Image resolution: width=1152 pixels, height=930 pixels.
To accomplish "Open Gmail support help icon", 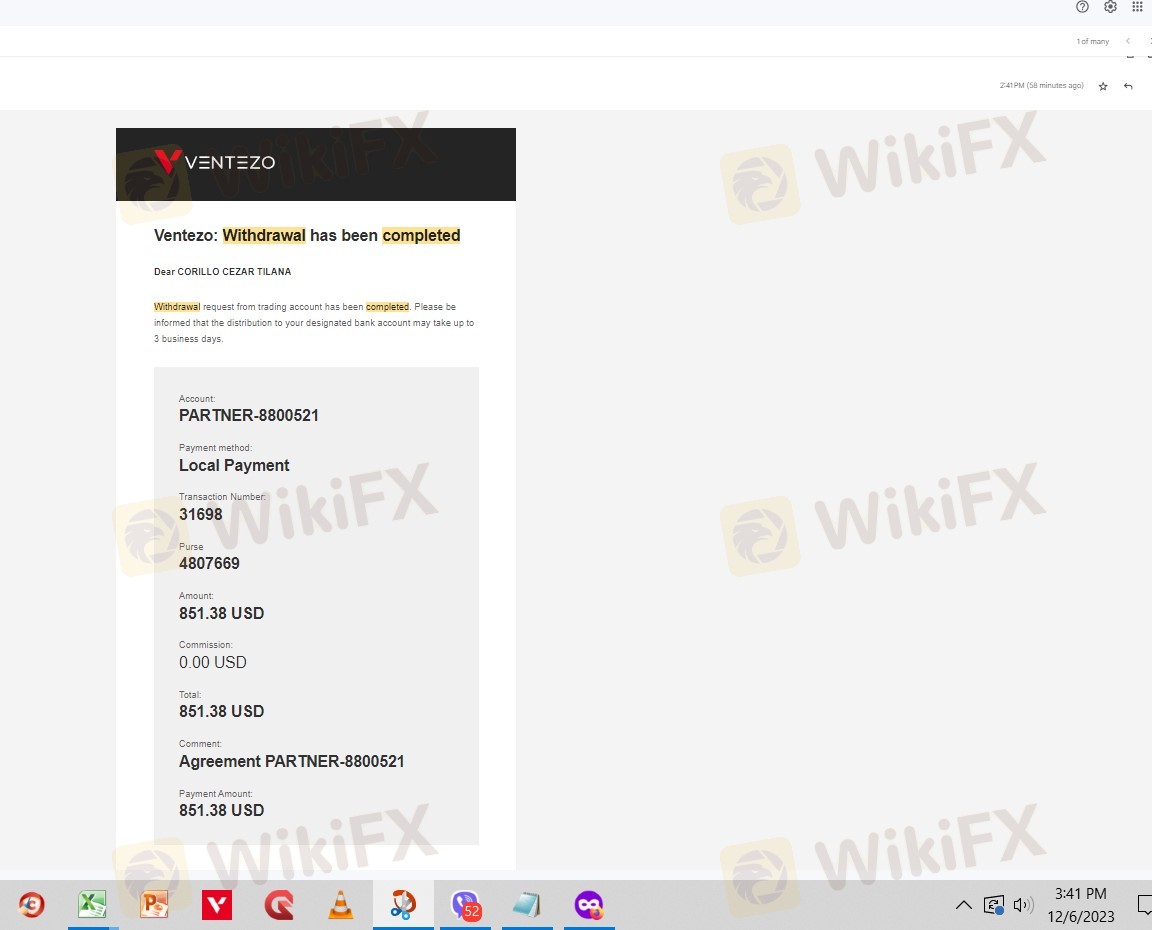I will pyautogui.click(x=1082, y=7).
